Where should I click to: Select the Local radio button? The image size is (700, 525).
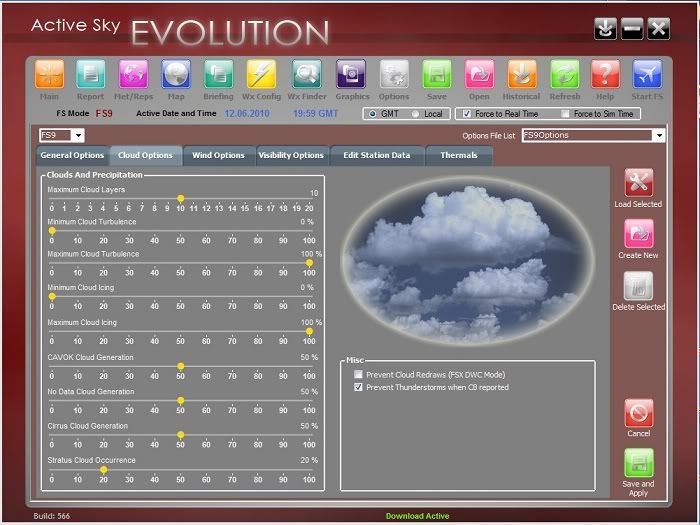click(x=415, y=114)
